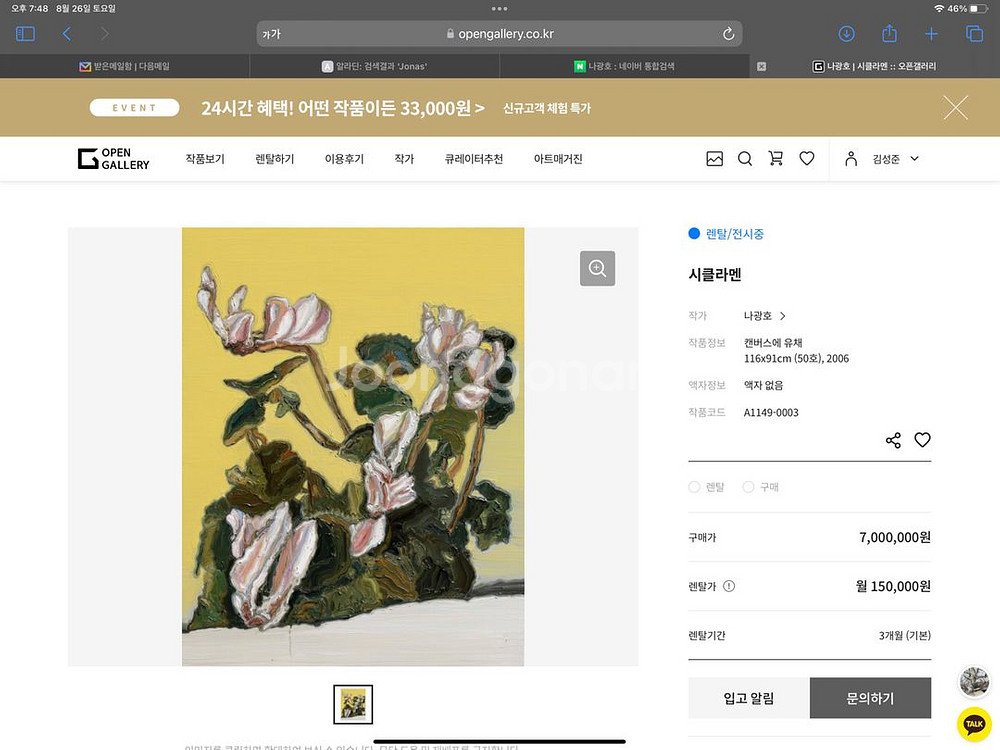Screen dimensions: 1000x750
Task: Click the main 시클라멘 painting image
Action: pos(353,446)
